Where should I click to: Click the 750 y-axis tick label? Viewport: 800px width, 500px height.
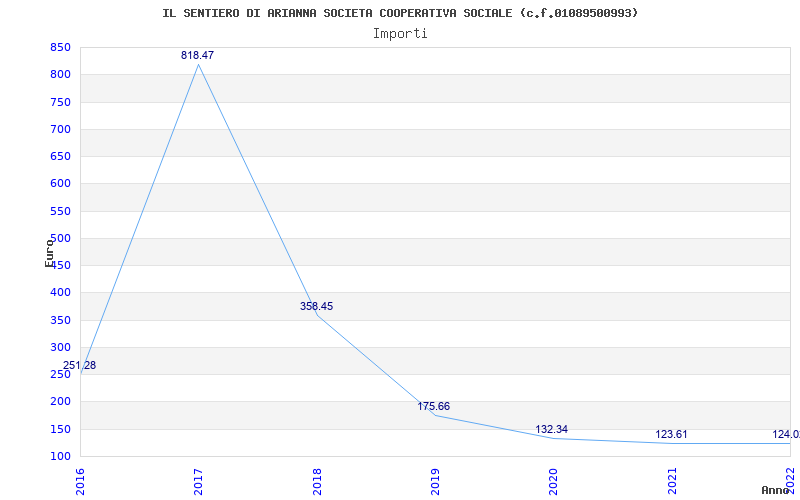[60, 102]
